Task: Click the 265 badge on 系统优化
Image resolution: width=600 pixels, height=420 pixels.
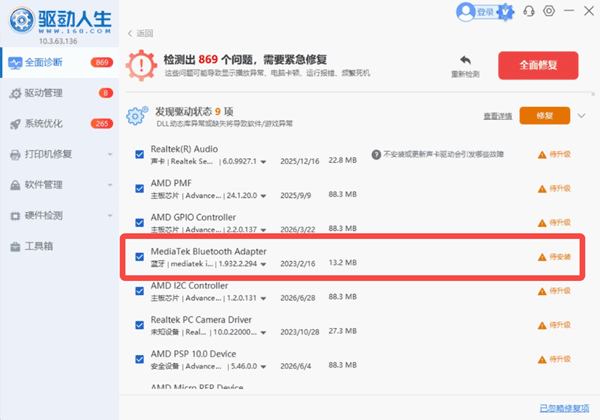Action: pos(102,124)
